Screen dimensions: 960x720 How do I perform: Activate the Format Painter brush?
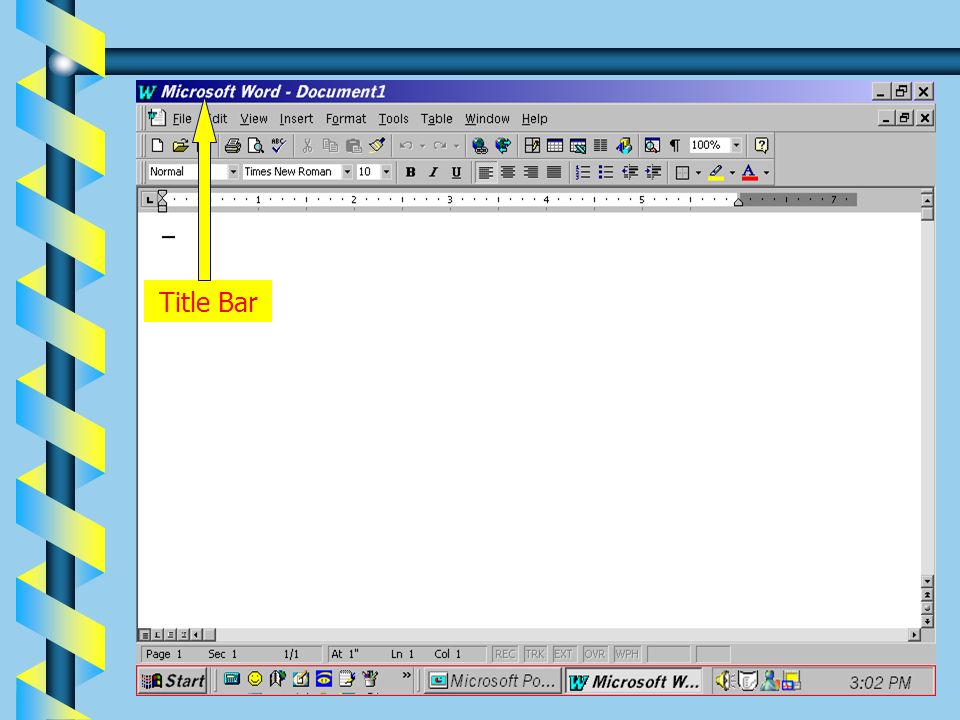(x=377, y=146)
